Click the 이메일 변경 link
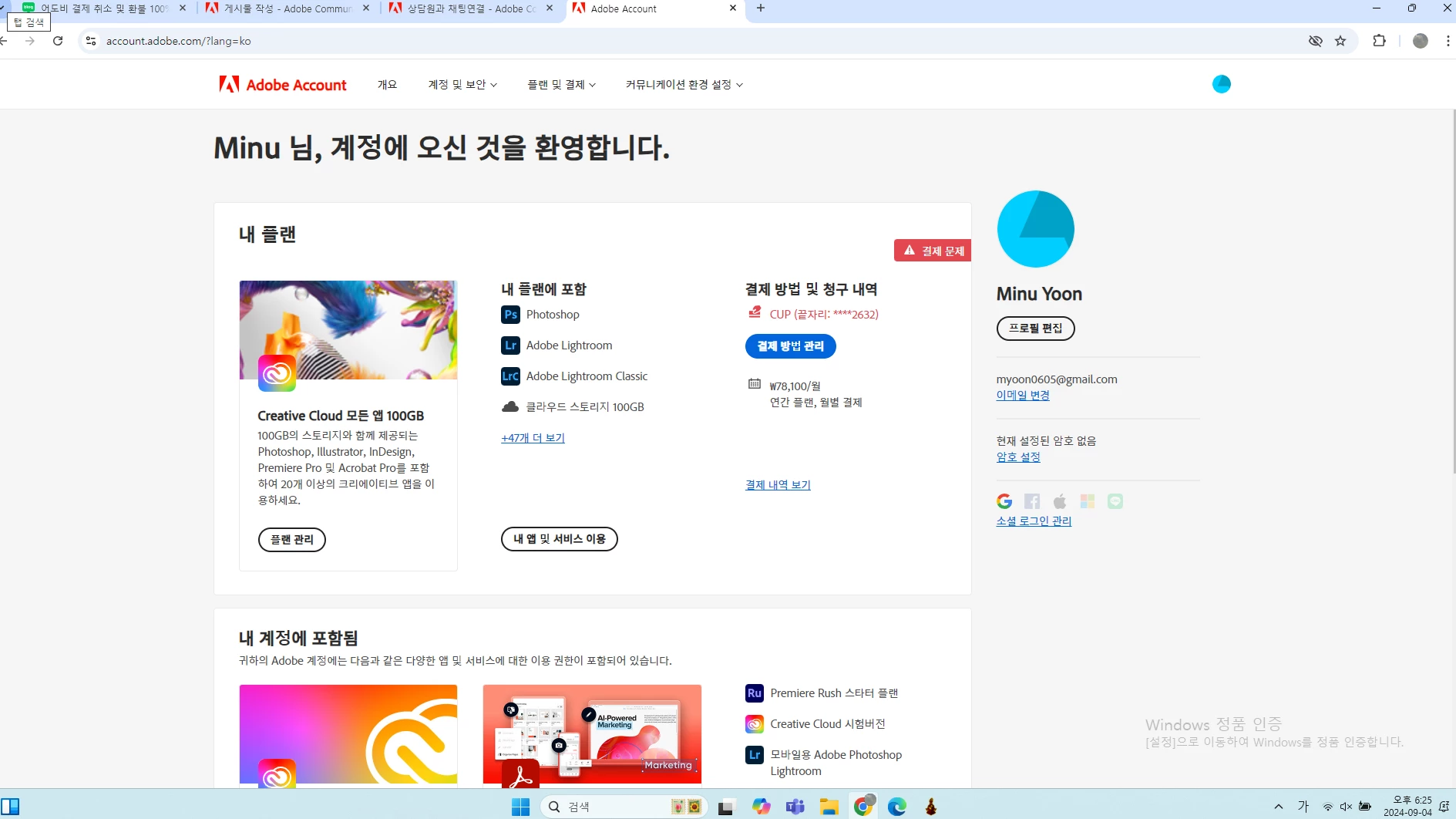Image resolution: width=1456 pixels, height=819 pixels. tap(1023, 396)
